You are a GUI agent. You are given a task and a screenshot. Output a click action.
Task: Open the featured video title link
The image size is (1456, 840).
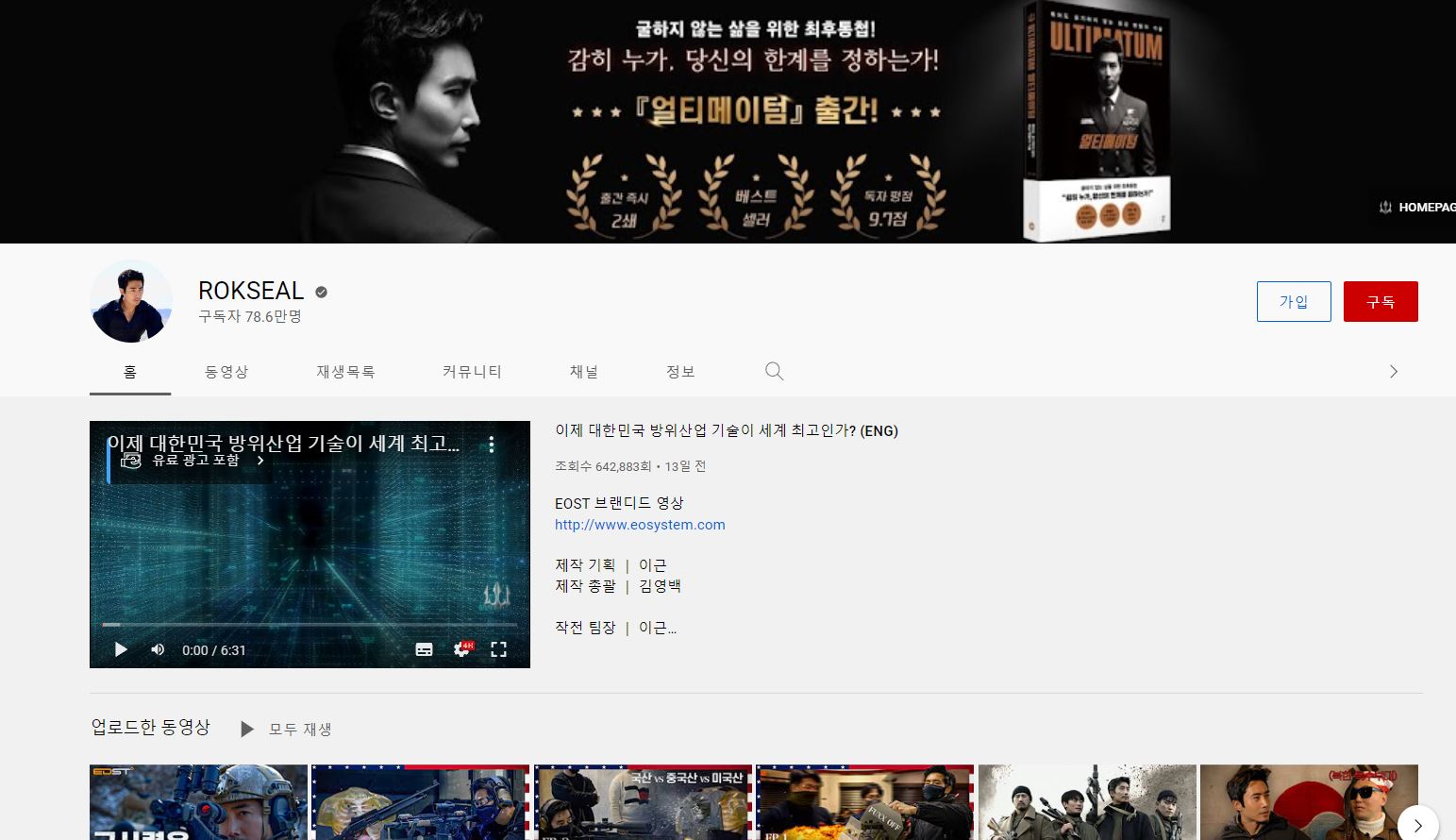(727, 431)
